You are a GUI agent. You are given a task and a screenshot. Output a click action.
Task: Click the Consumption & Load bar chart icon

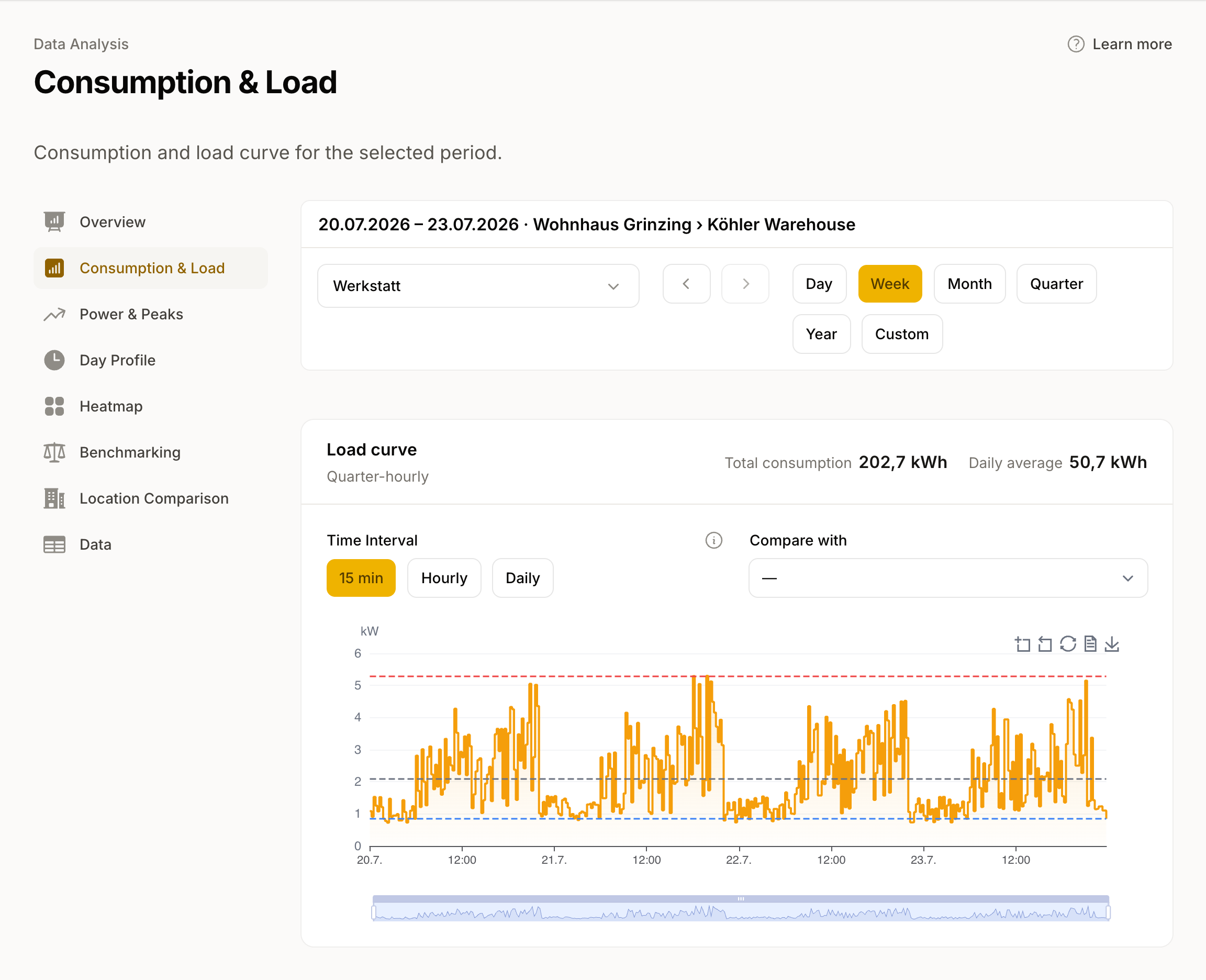(54, 268)
